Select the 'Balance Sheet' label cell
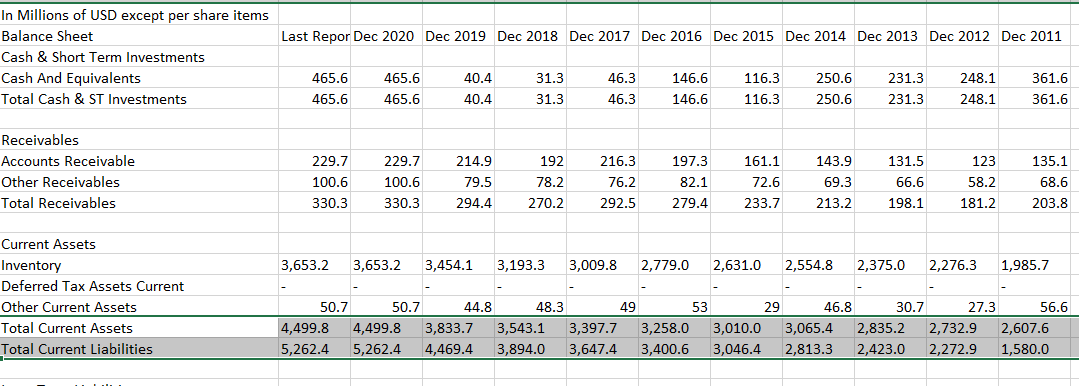Image resolution: width=1079 pixels, height=386 pixels. [140, 36]
